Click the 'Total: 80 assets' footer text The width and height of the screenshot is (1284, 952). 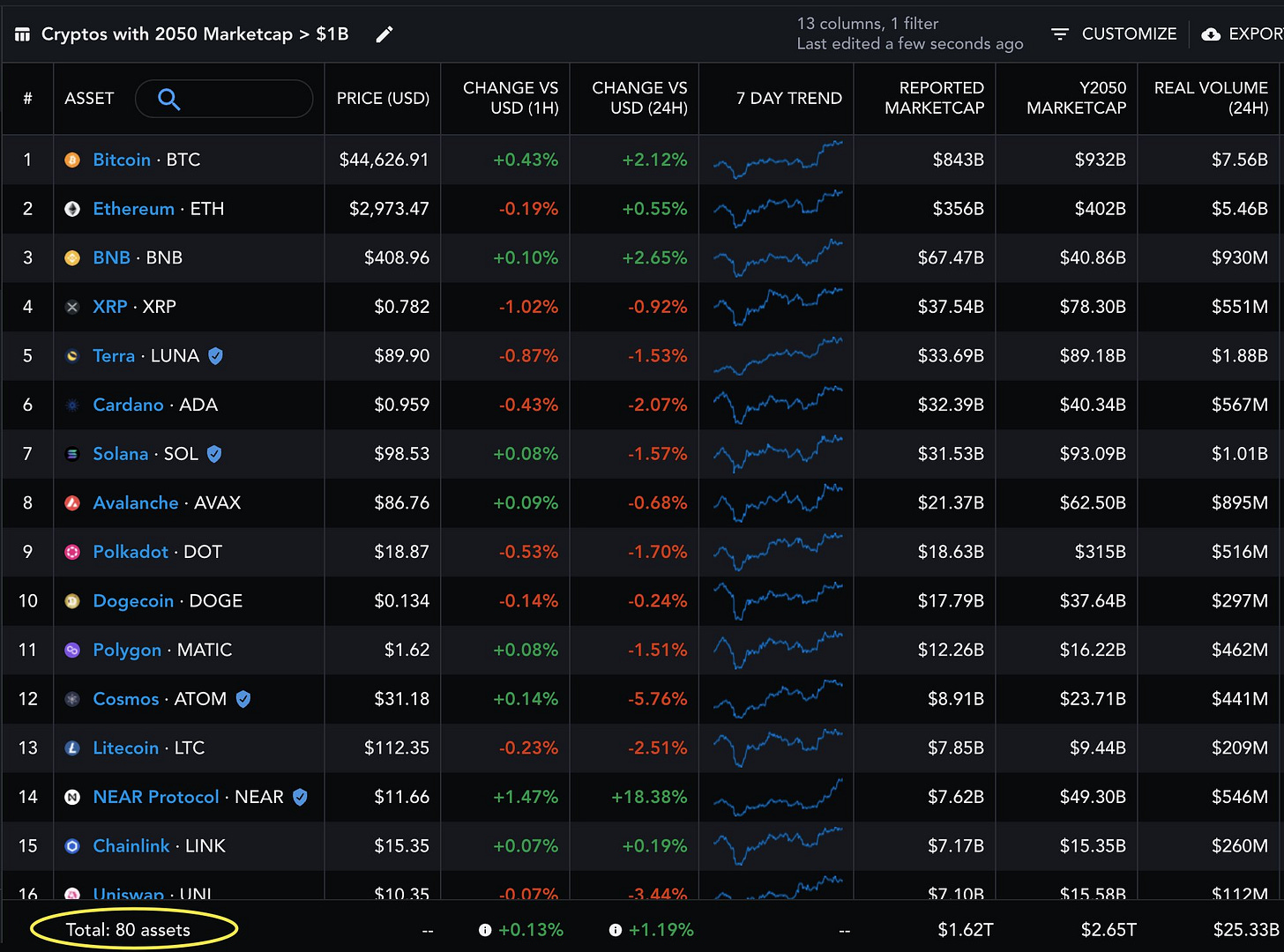click(x=128, y=930)
